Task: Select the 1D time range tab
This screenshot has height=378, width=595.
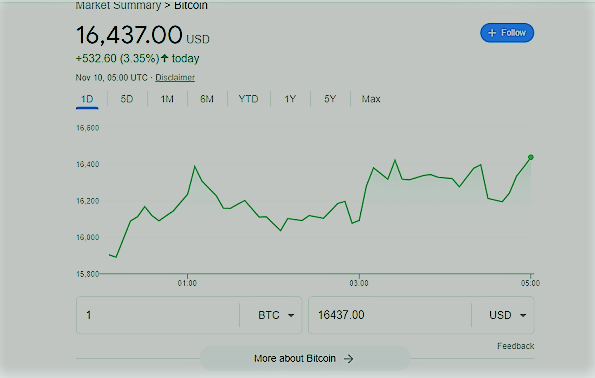Action: pyautogui.click(x=87, y=99)
